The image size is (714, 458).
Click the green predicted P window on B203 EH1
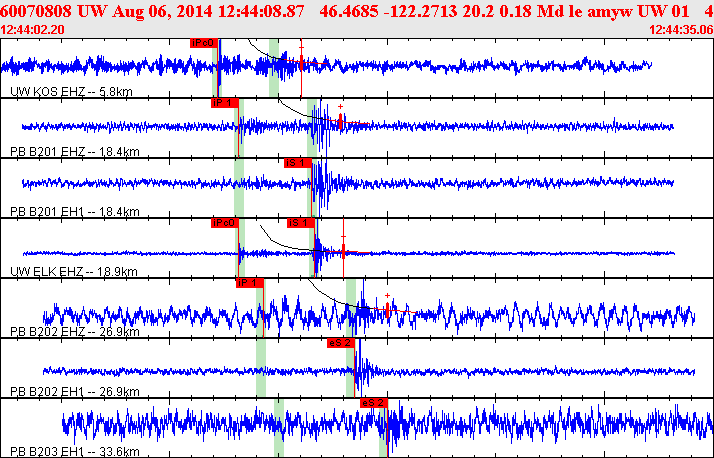(x=279, y=428)
